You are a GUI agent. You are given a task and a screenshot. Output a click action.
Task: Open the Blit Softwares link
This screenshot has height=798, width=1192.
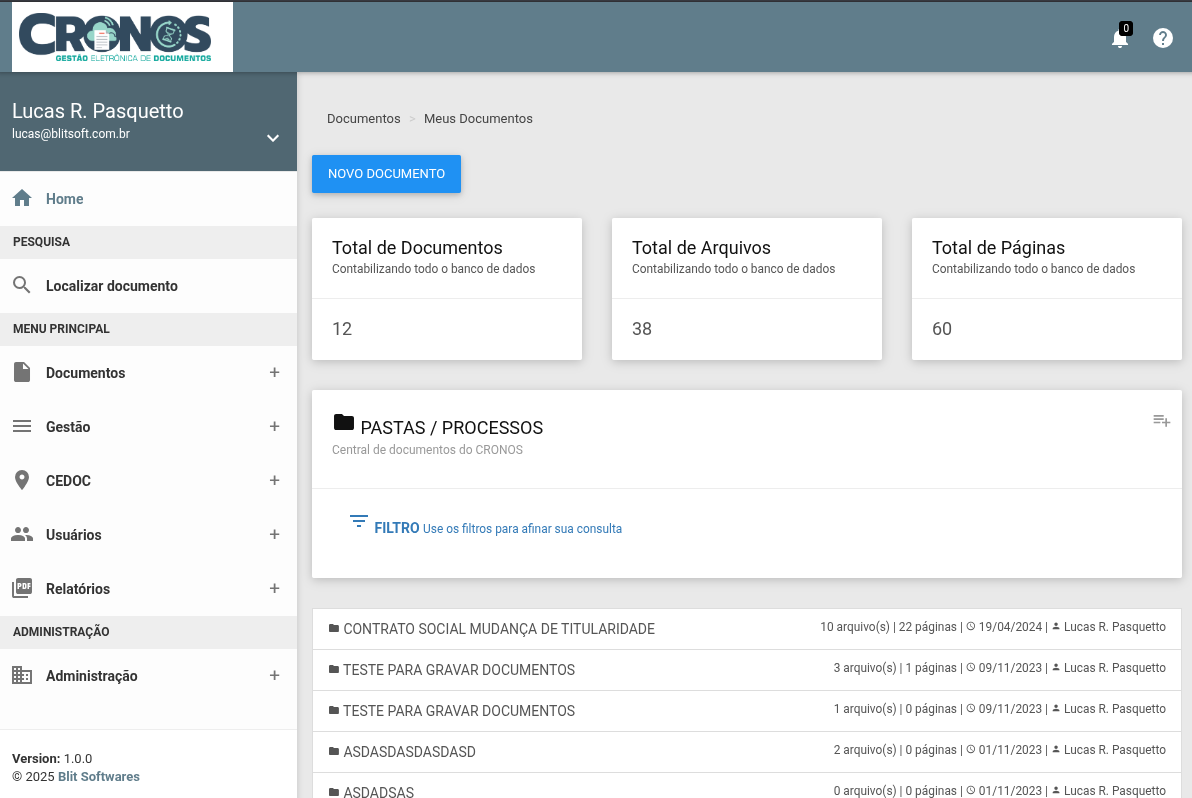tap(98, 776)
